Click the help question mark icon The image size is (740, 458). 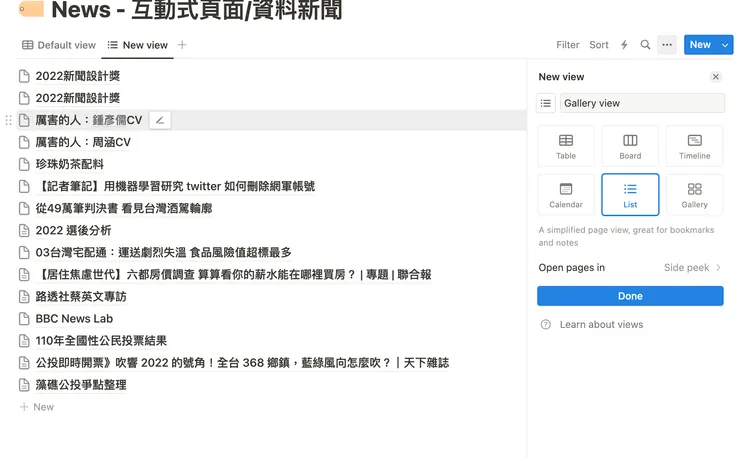coord(546,324)
